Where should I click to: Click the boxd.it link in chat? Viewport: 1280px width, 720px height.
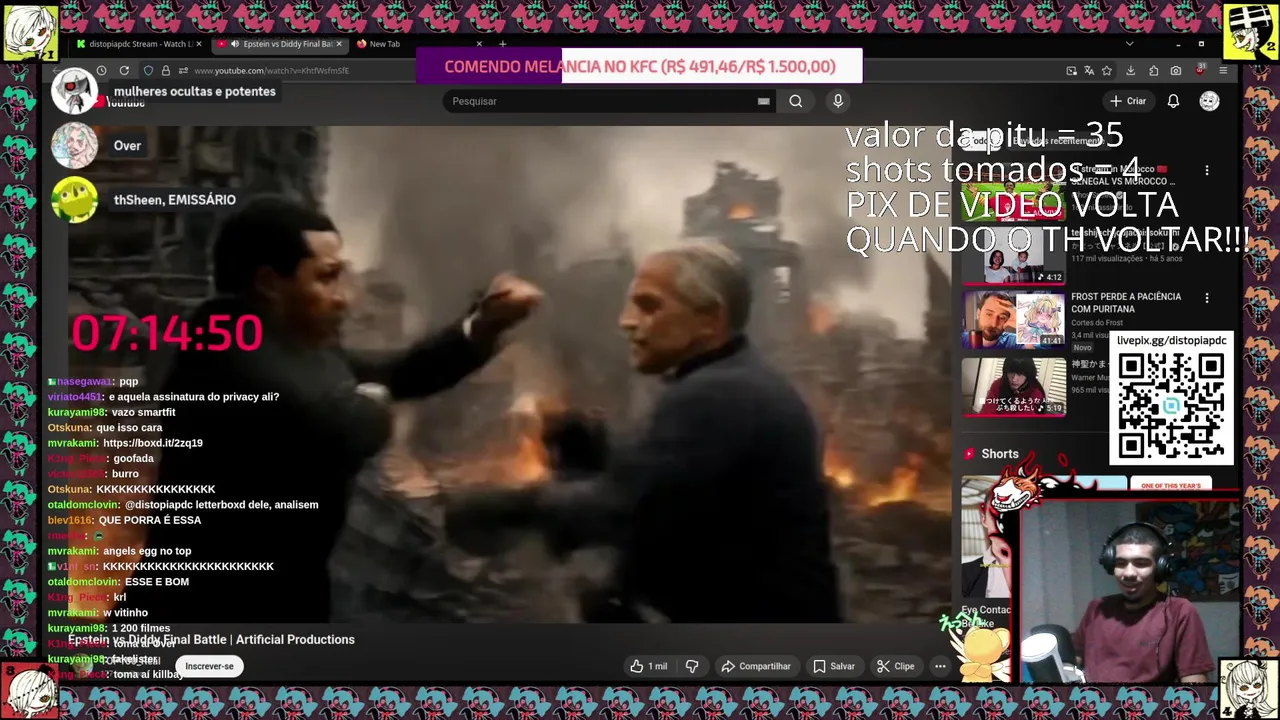[x=152, y=443]
